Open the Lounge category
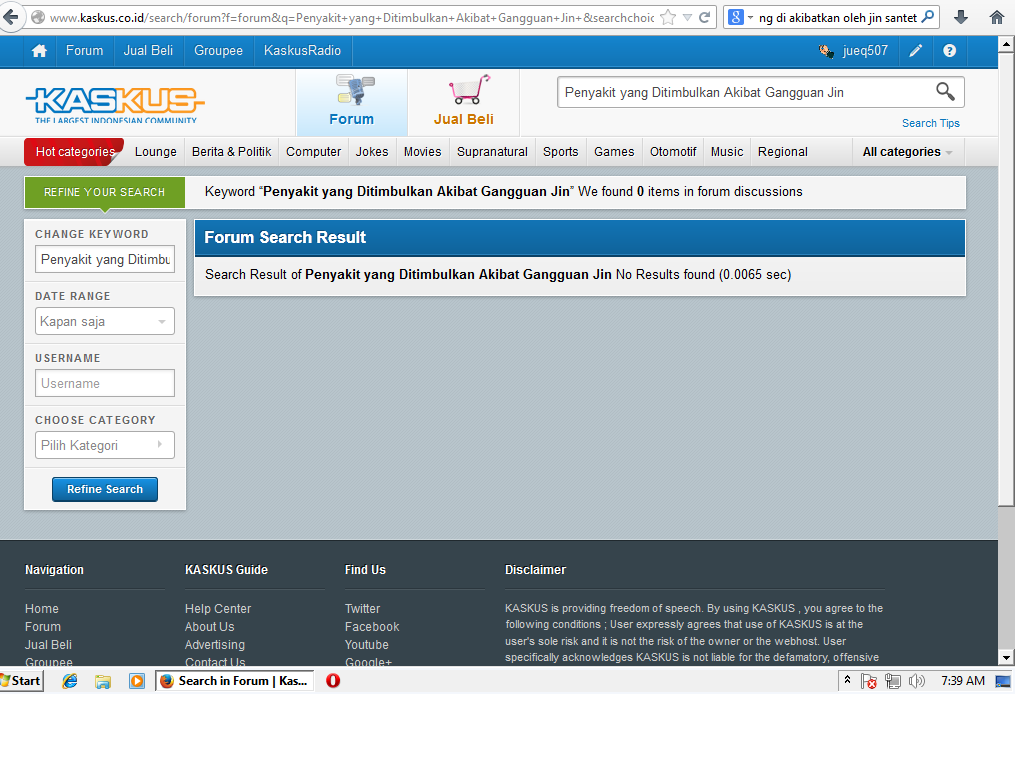The width and height of the screenshot is (1024, 768). [x=155, y=152]
